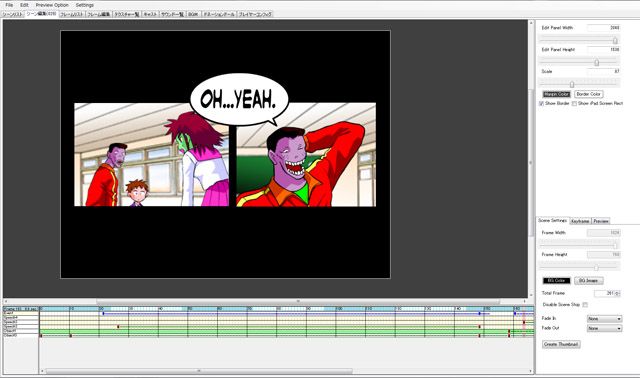Open the BG Color swatch
This screenshot has width=640, height=378.
(556, 281)
